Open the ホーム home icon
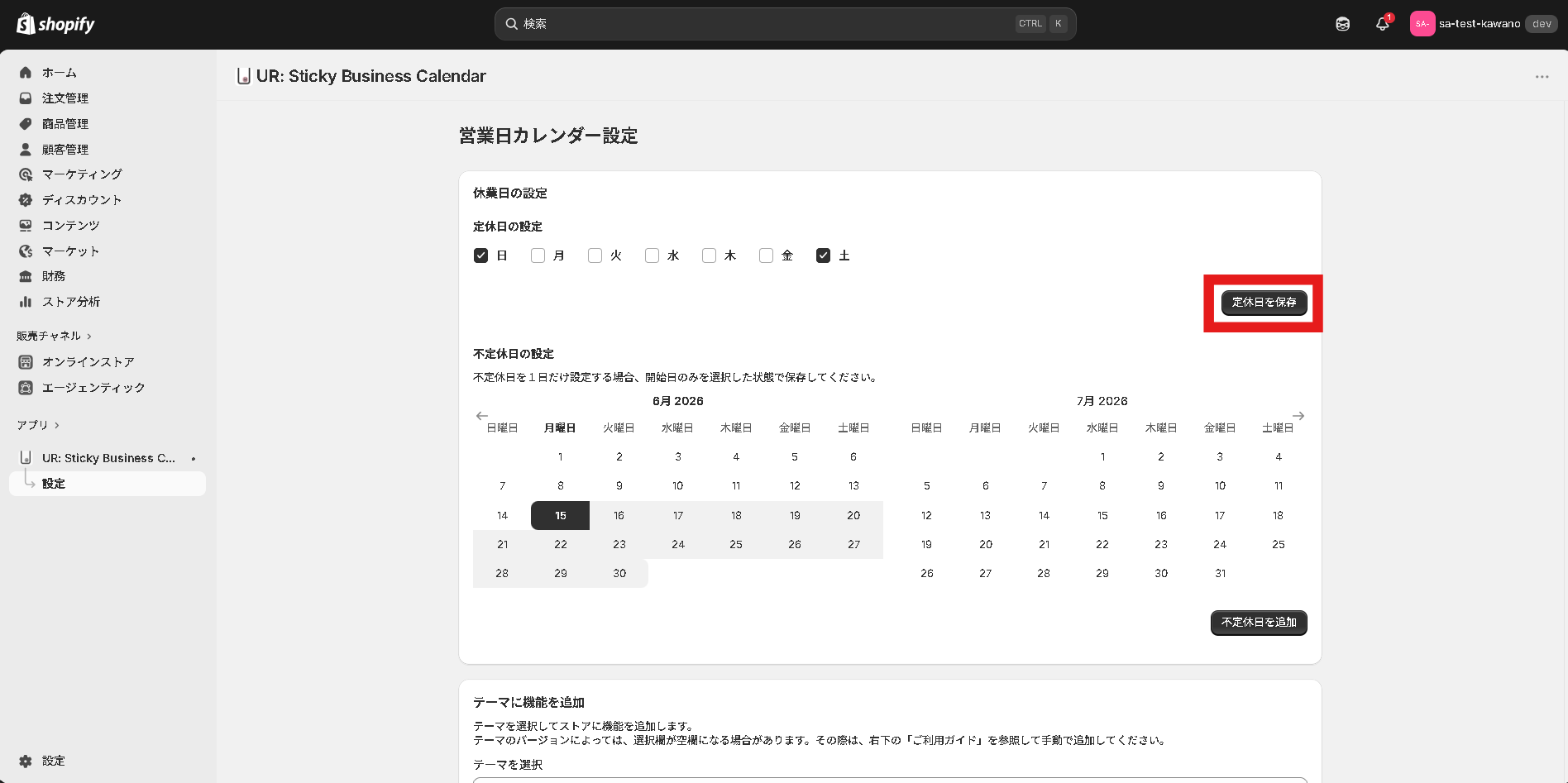1568x783 pixels. tap(26, 73)
